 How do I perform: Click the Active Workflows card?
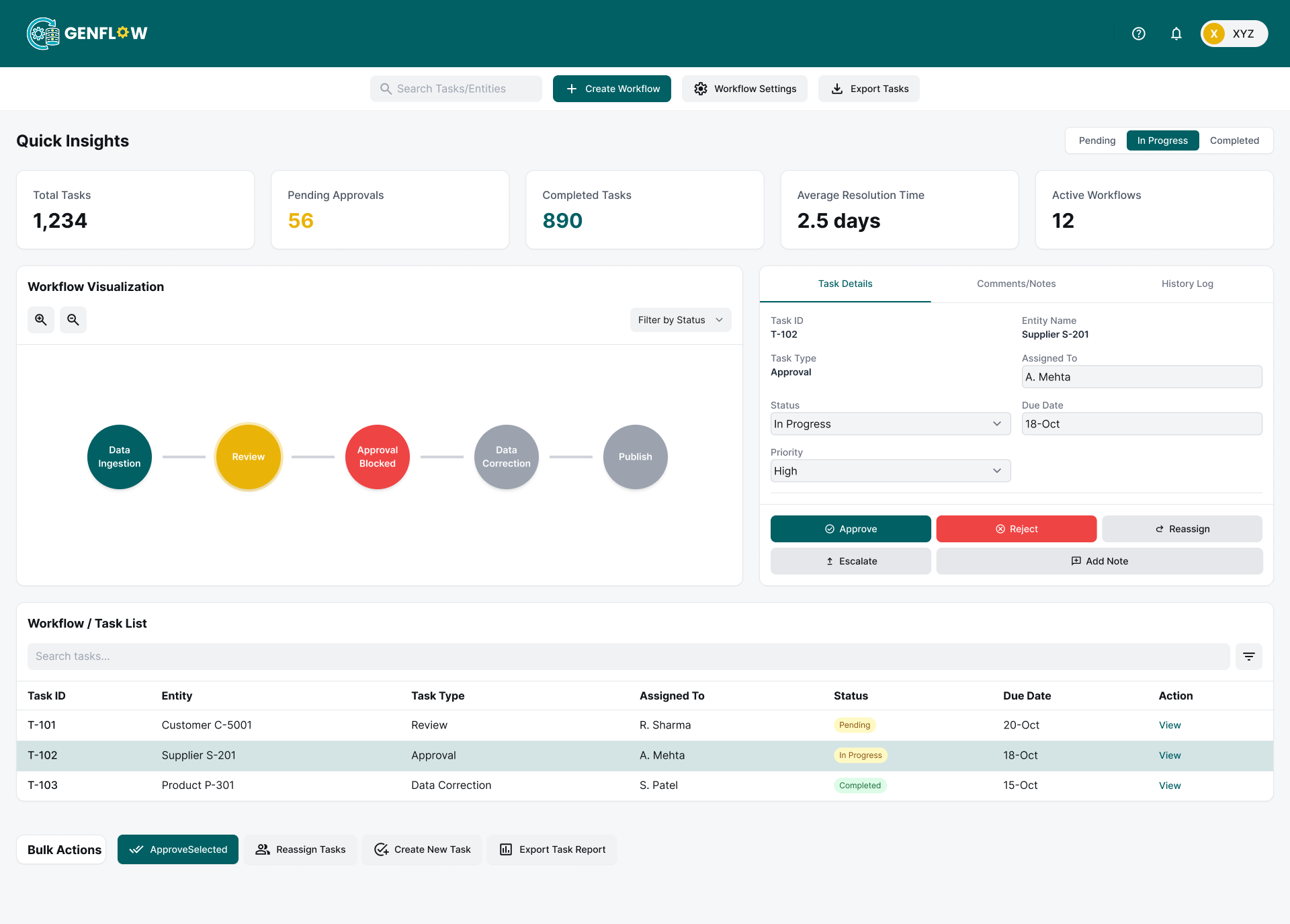pyautogui.click(x=1154, y=210)
